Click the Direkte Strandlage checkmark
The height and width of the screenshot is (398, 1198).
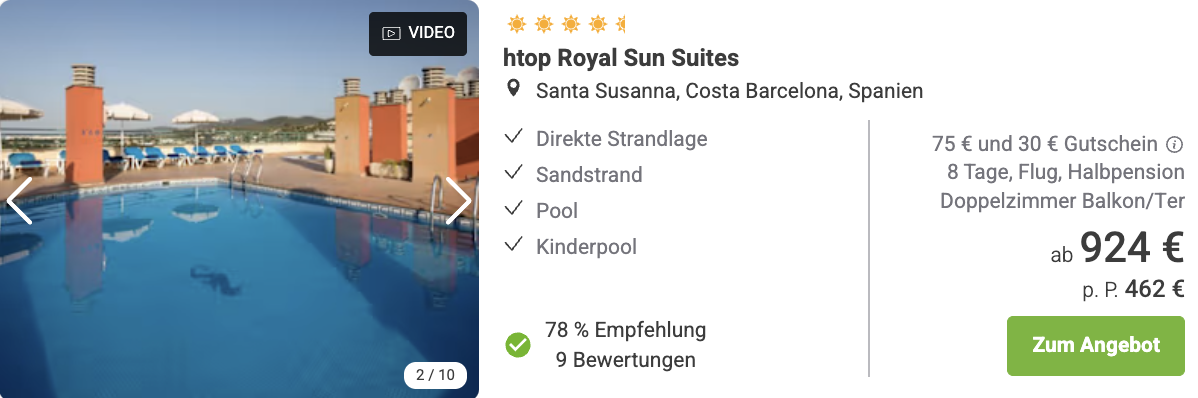coord(513,138)
